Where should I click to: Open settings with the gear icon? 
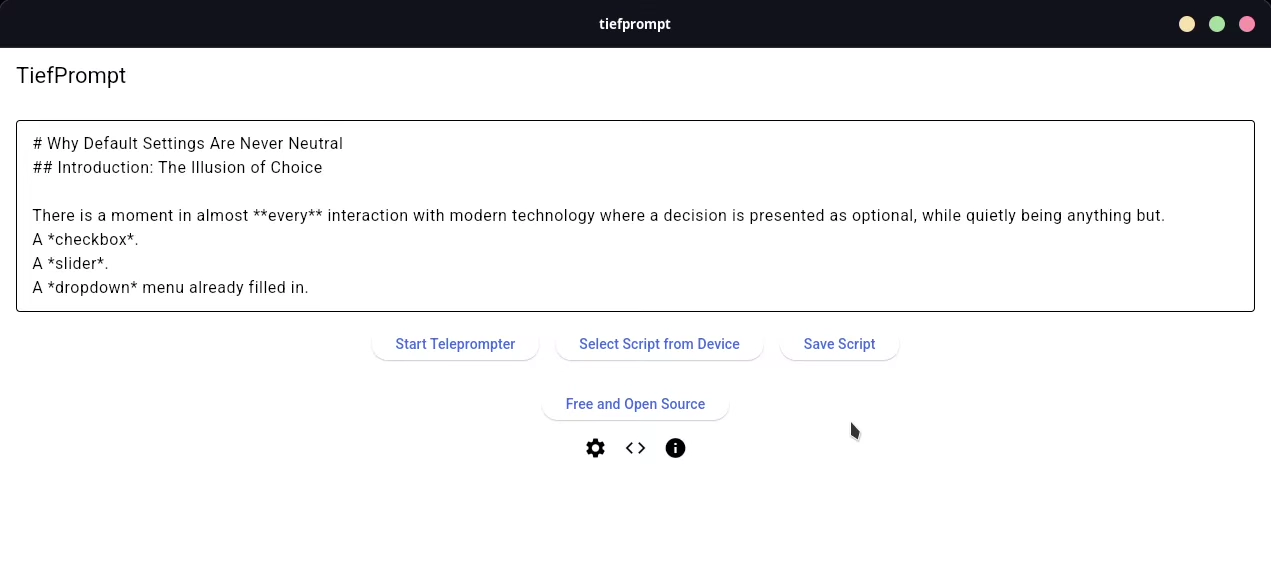click(x=595, y=448)
